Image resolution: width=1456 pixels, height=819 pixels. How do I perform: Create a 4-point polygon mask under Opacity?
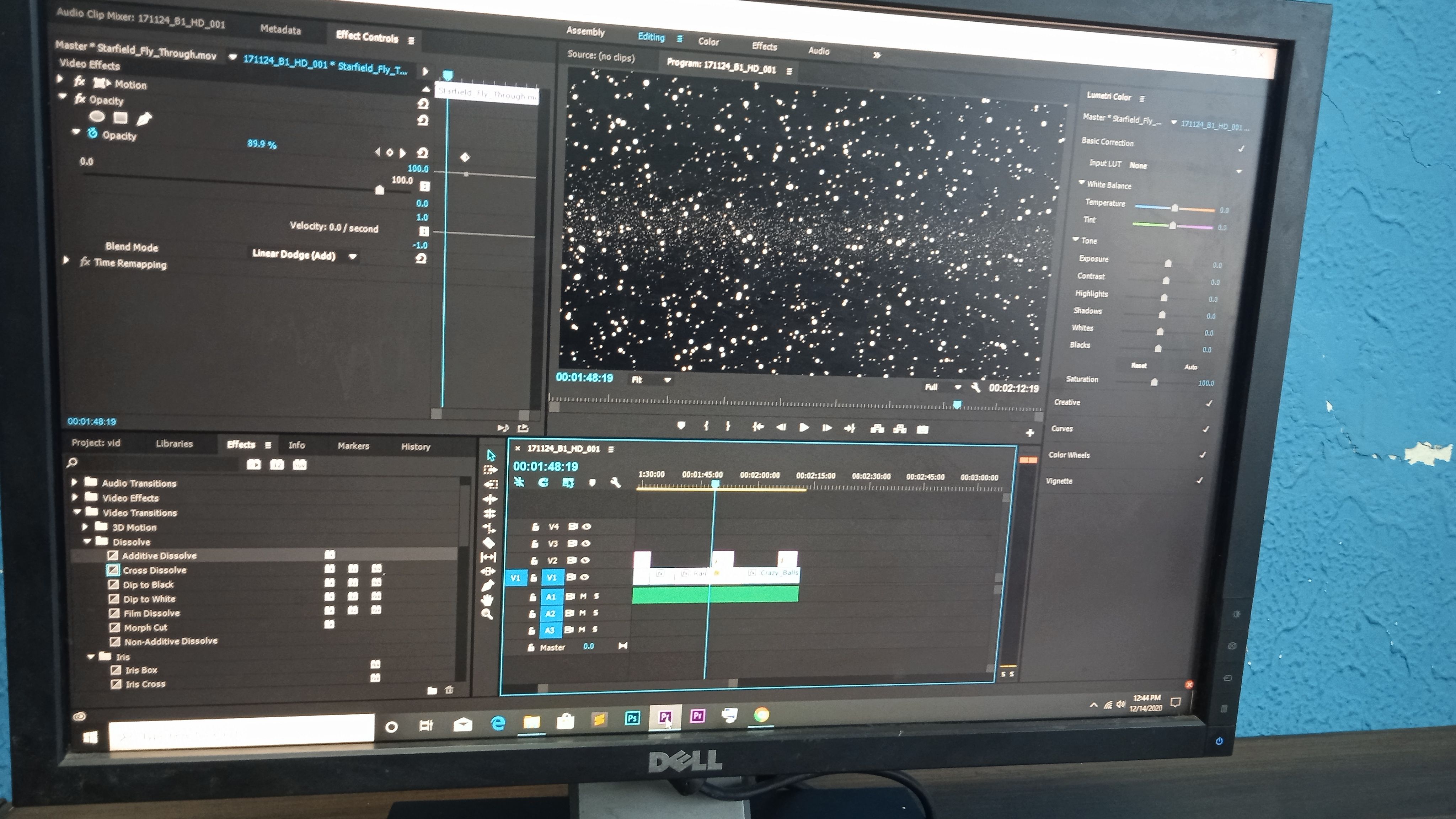tap(120, 118)
